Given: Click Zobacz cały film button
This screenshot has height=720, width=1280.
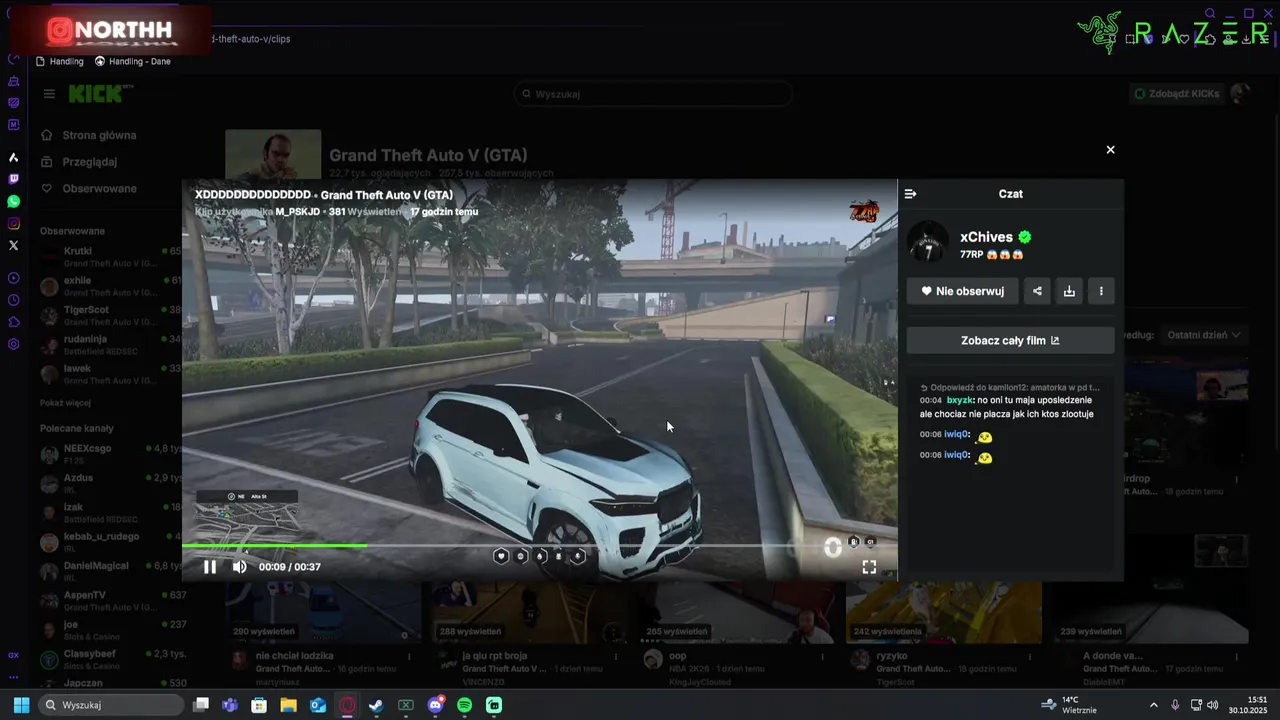Looking at the screenshot, I should (1010, 340).
